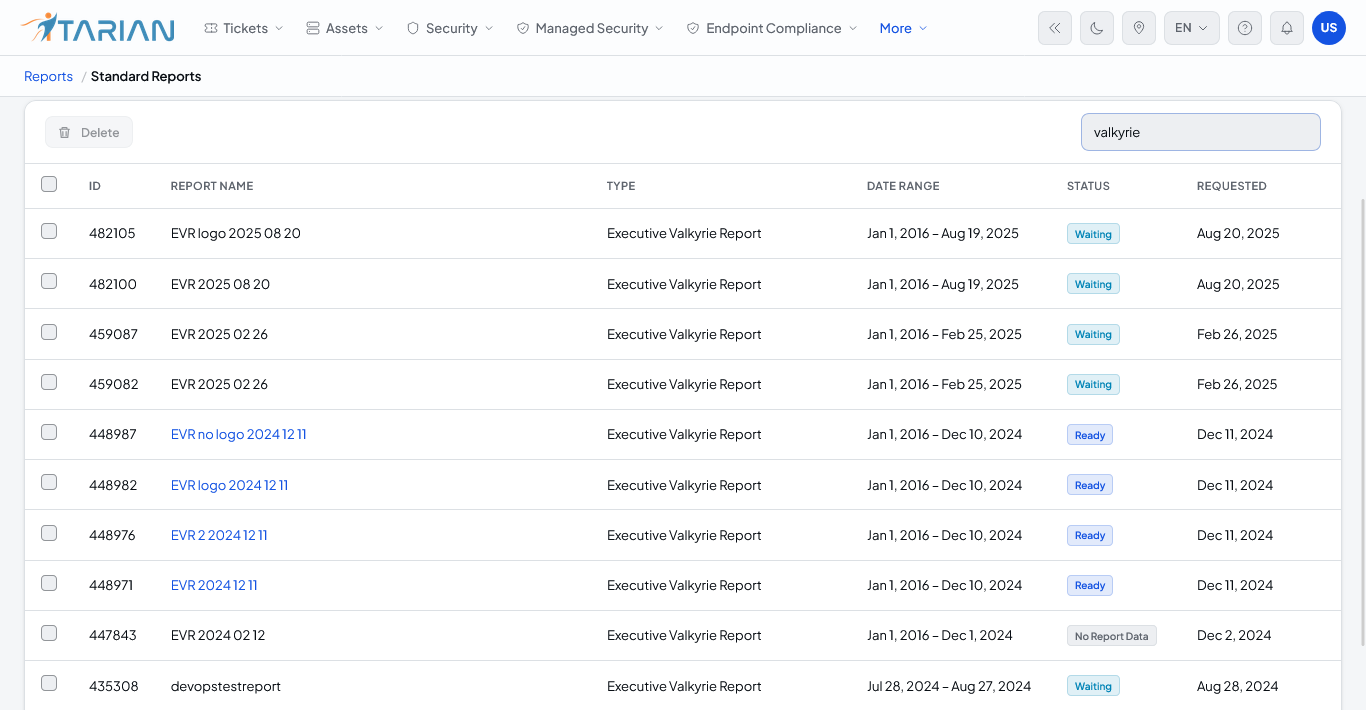The height and width of the screenshot is (710, 1366).
Task: Open report EVR 2 2024 12 11
Action: click(x=219, y=535)
